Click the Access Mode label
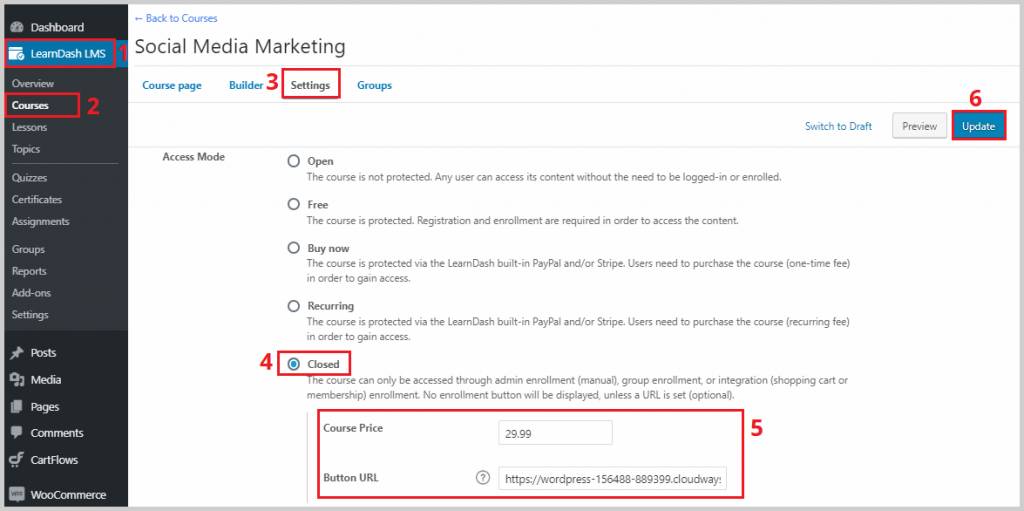The height and width of the screenshot is (511, 1024). [x=193, y=157]
